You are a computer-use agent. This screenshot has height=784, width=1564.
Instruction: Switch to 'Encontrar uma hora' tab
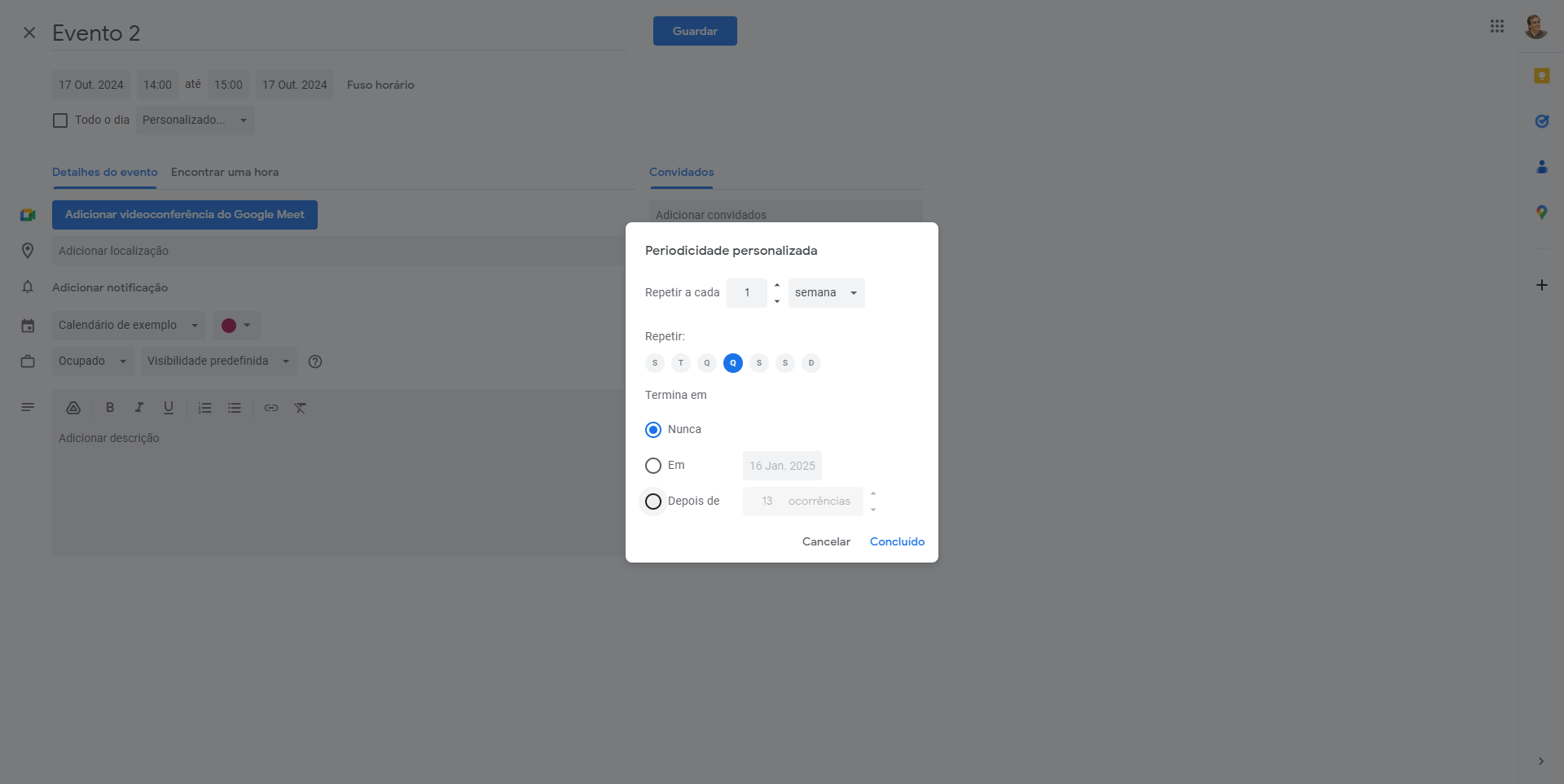pos(225,173)
